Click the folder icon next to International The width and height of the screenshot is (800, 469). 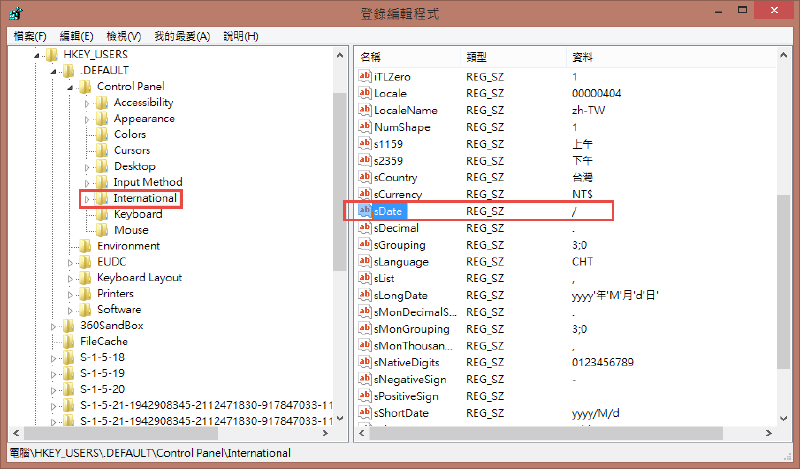(x=102, y=199)
